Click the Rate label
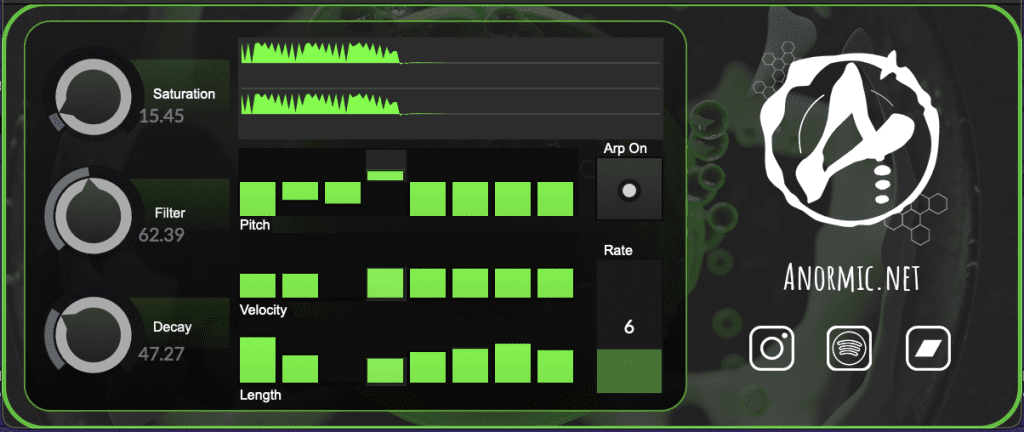This screenshot has height=432, width=1024. [618, 250]
